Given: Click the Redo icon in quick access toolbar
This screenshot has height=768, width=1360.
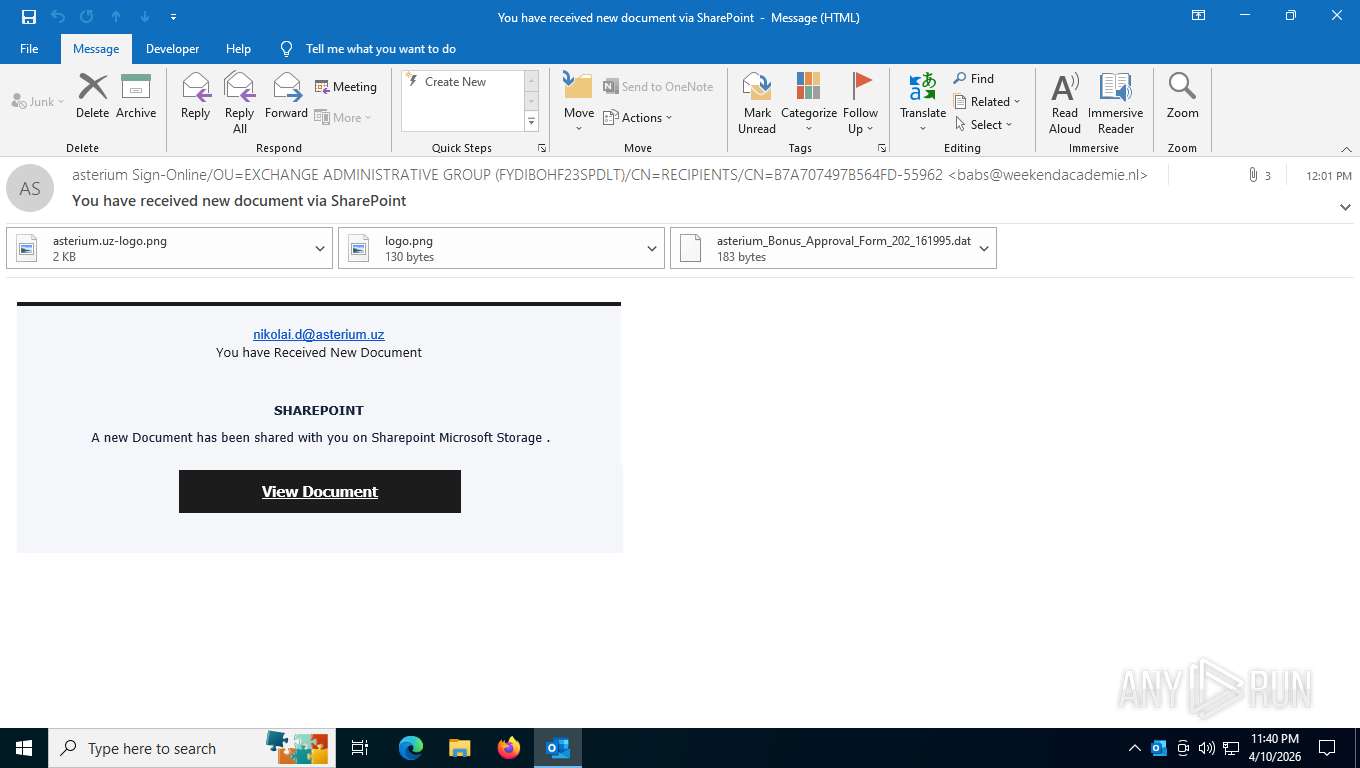Looking at the screenshot, I should [x=87, y=17].
